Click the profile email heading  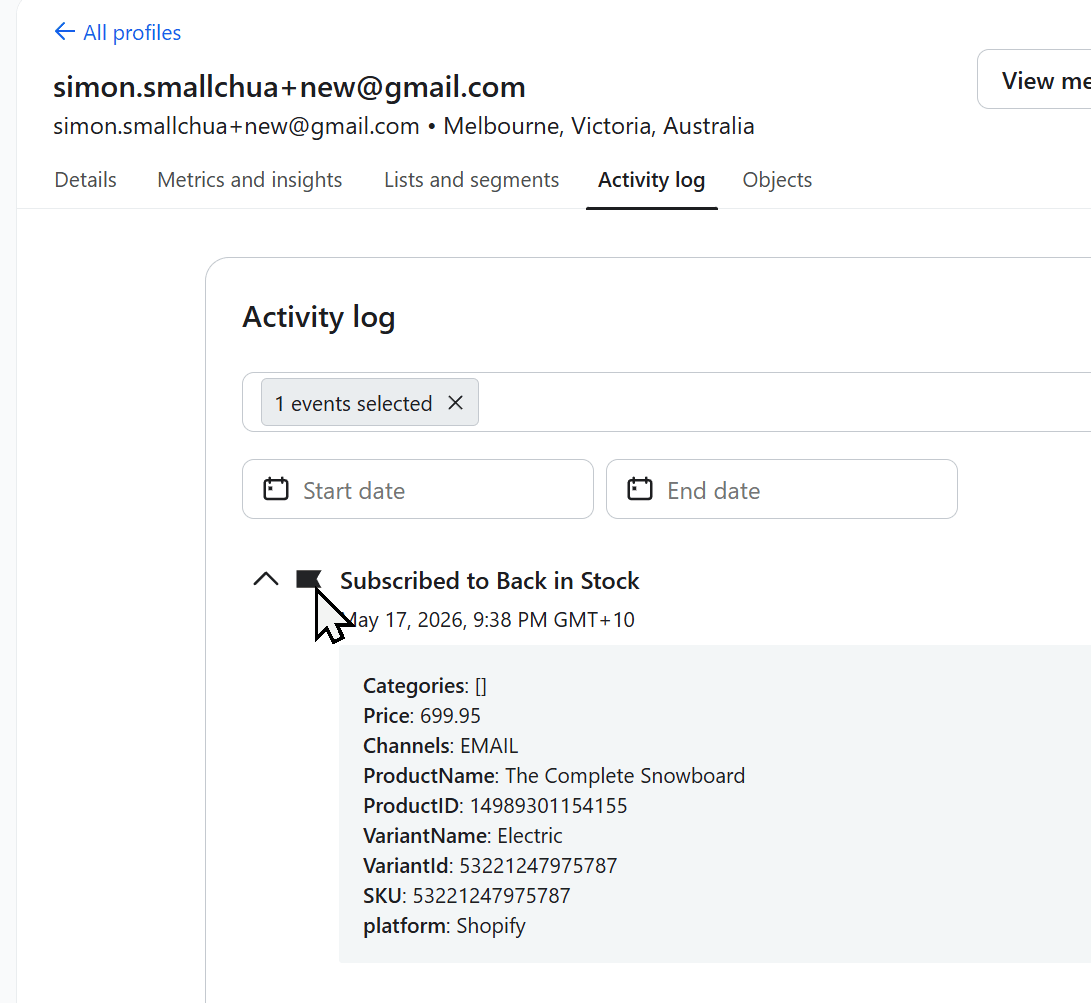(289, 87)
